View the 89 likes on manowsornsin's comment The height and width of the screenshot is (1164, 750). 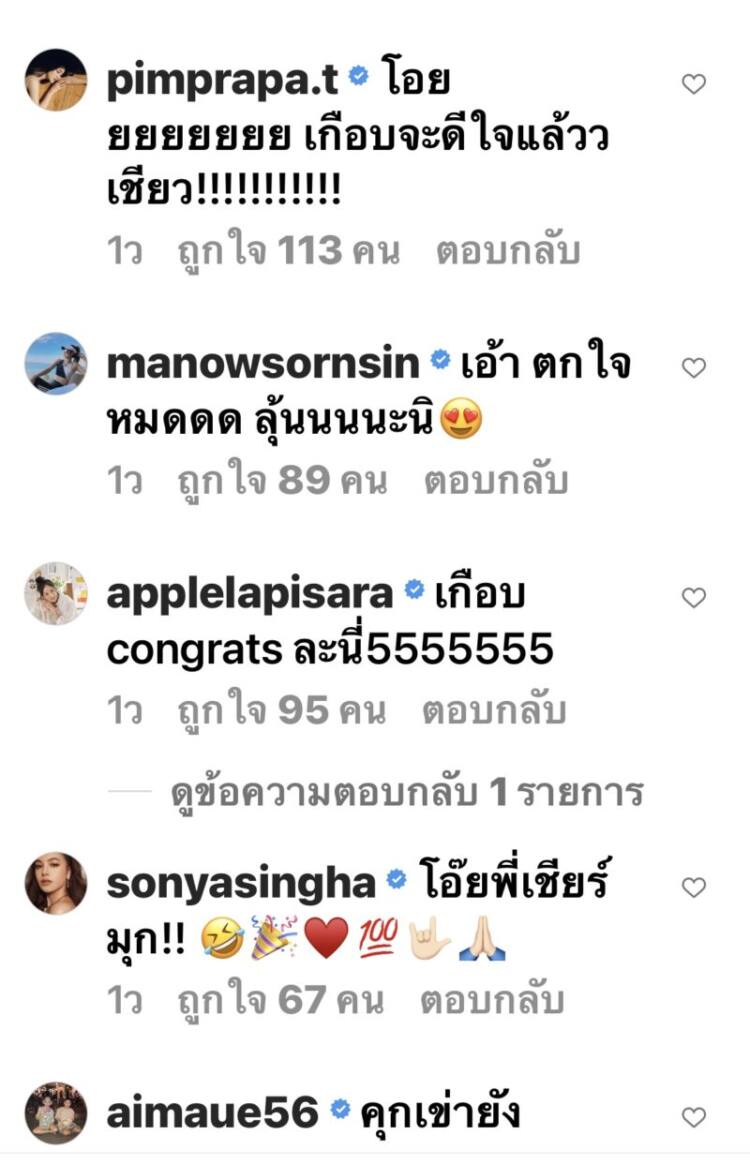click(282, 481)
